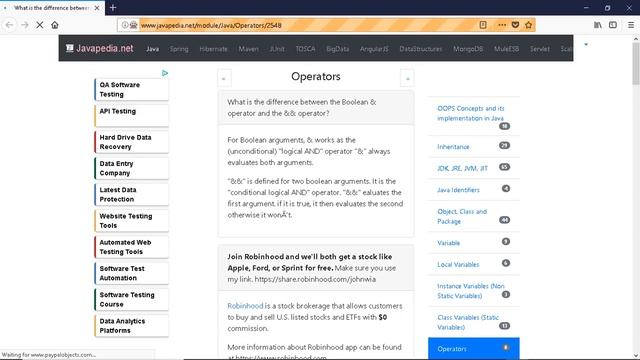Open Latest Data Protection ad
Image resolution: width=640 pixels, height=360 pixels.
[131, 194]
